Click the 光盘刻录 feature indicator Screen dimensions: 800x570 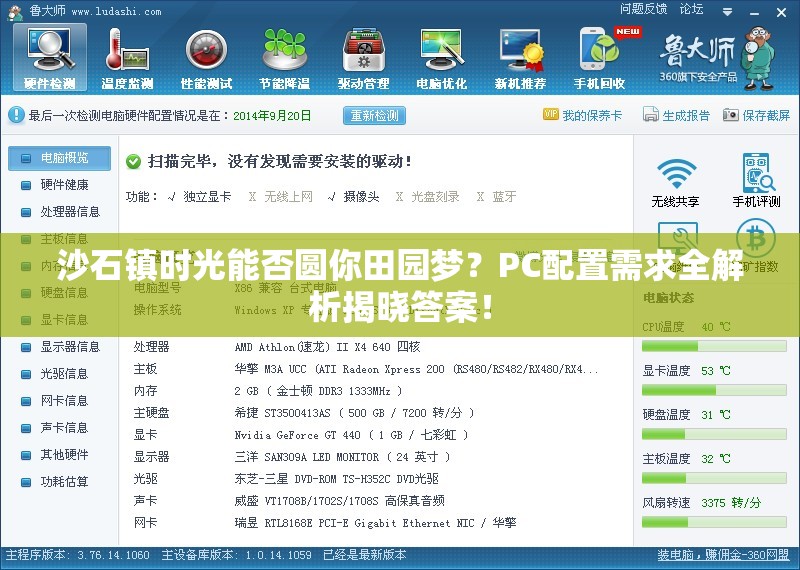point(428,196)
